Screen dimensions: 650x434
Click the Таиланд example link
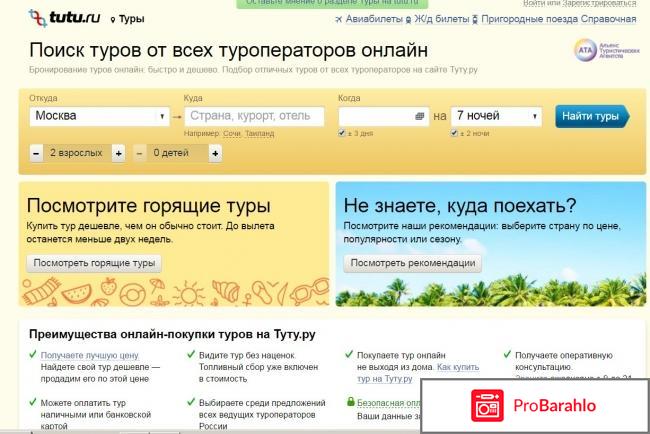point(260,133)
